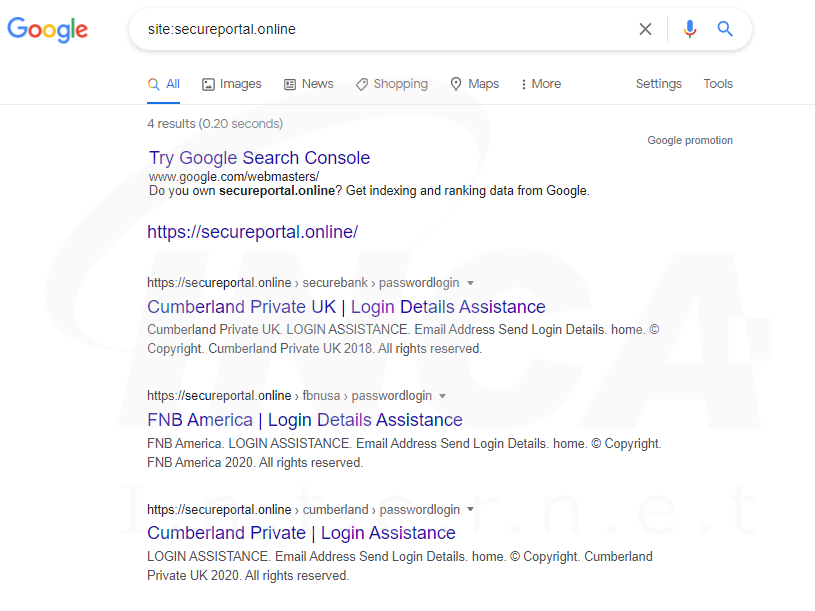Open https://secureportal.online/ result link
This screenshot has width=815, height=611.
point(253,232)
